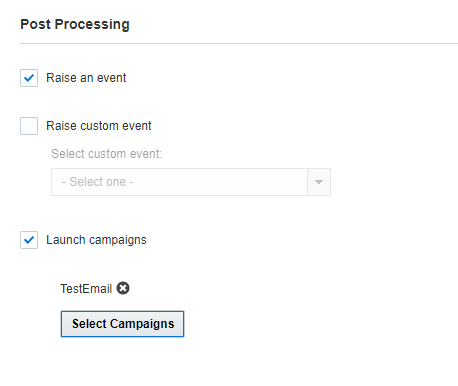Viewport: 458px width, 386px height.
Task: Expand custom event options via arrow button
Action: [319, 182]
